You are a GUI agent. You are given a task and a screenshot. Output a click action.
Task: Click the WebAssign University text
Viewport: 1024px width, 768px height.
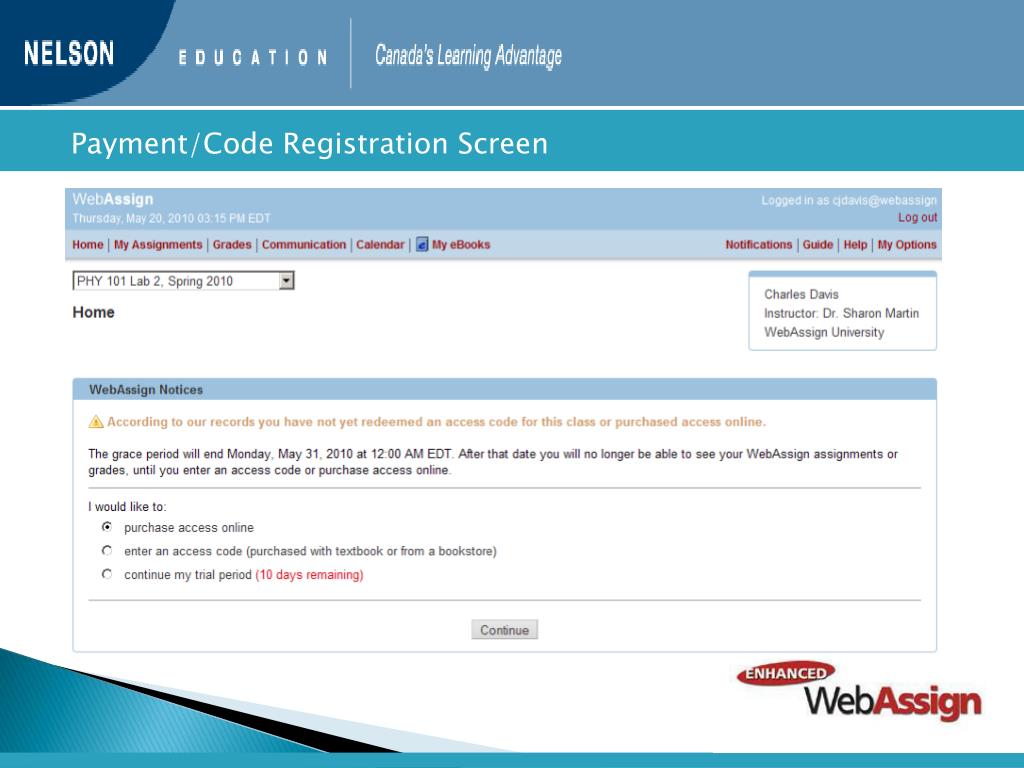[x=824, y=332]
